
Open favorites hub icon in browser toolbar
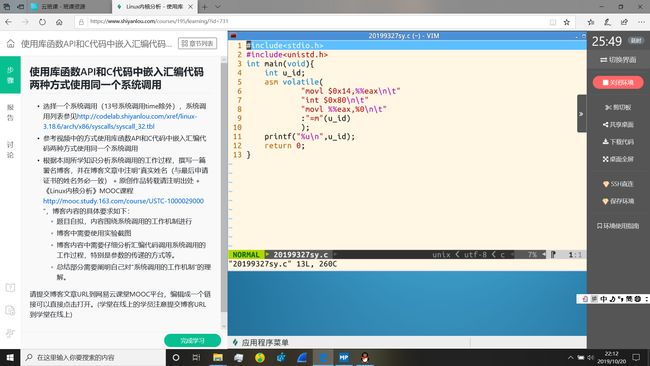(x=591, y=22)
